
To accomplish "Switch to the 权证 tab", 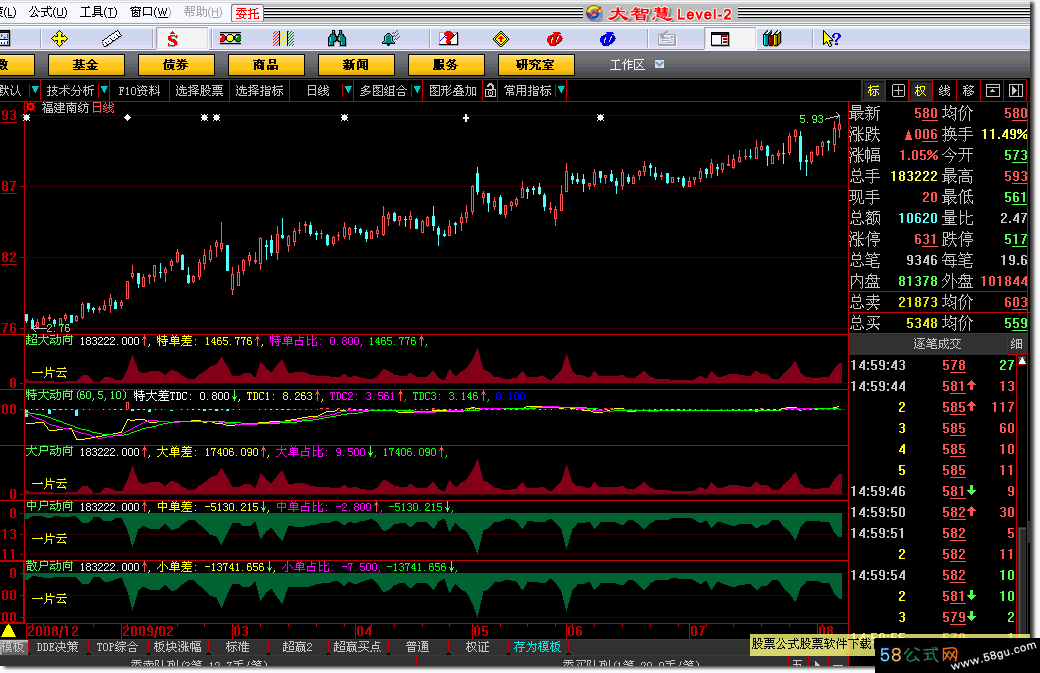I will point(477,646).
